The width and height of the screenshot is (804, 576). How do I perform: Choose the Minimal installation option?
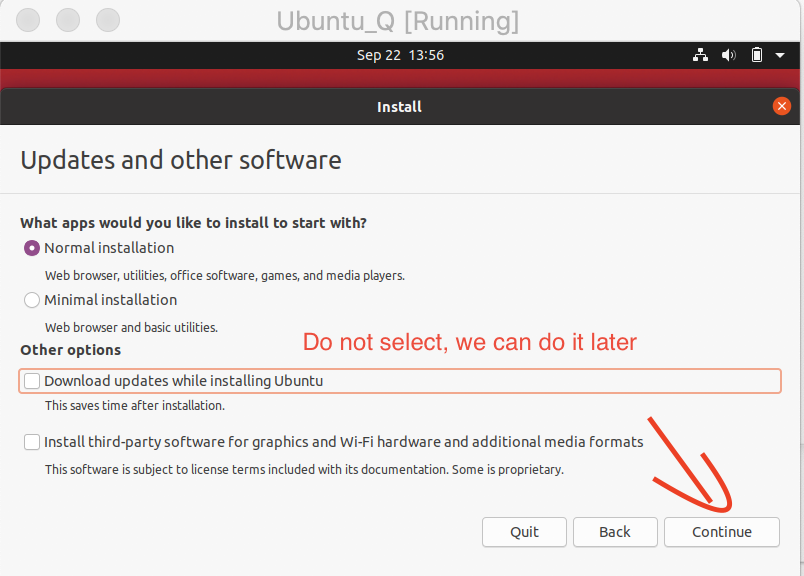tap(32, 300)
